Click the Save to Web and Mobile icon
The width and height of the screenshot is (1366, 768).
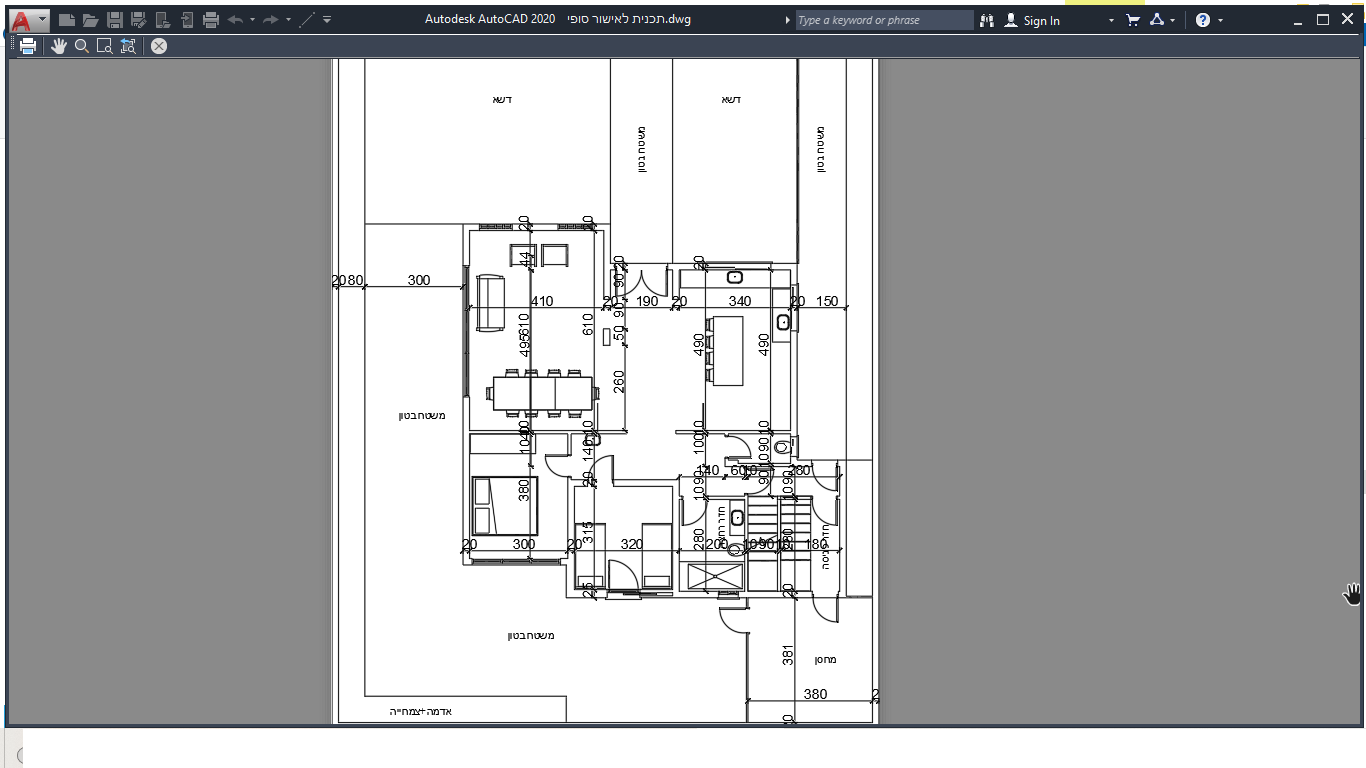pos(187,20)
